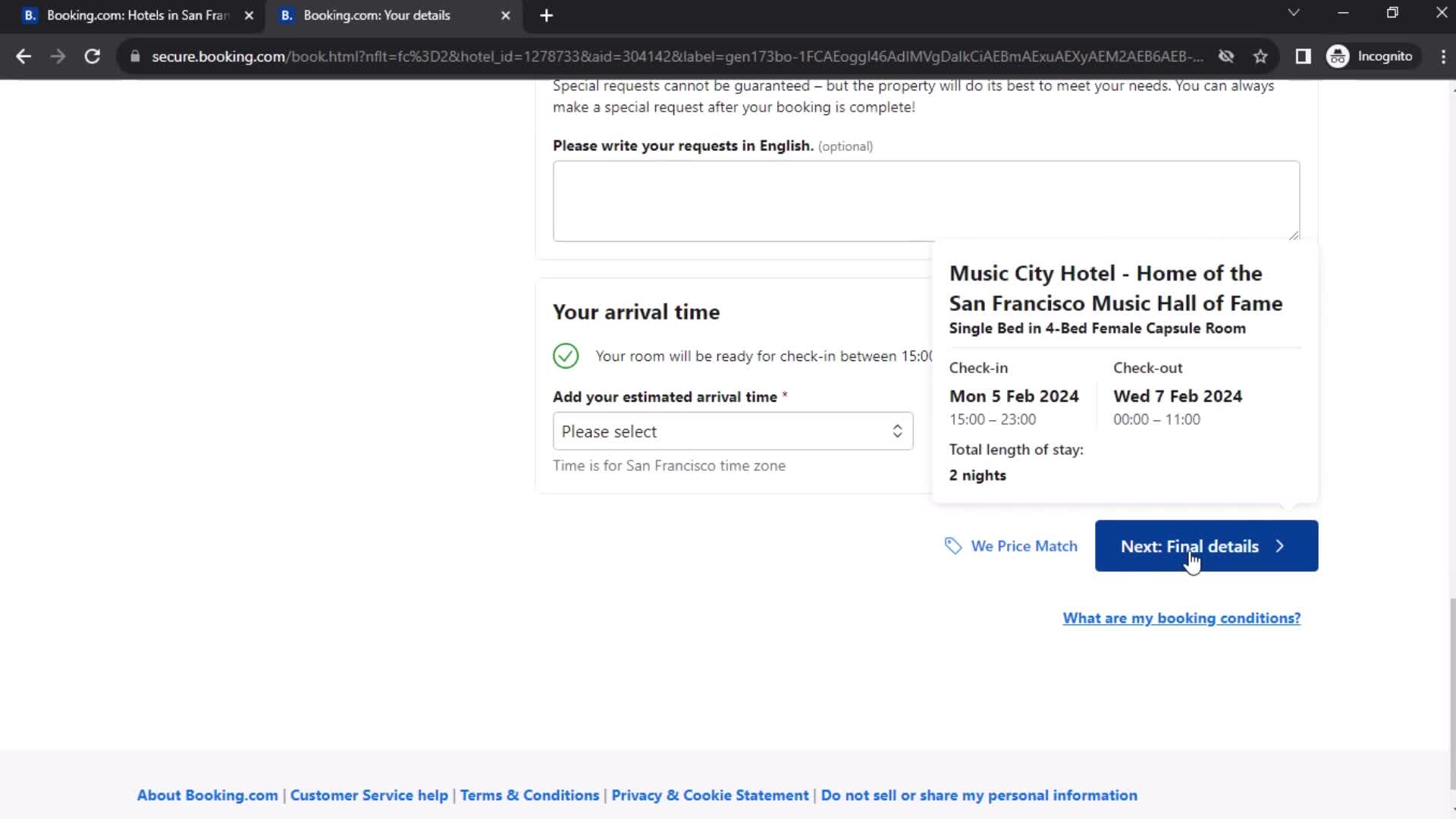Reload the current page
The width and height of the screenshot is (1456, 819).
click(92, 56)
